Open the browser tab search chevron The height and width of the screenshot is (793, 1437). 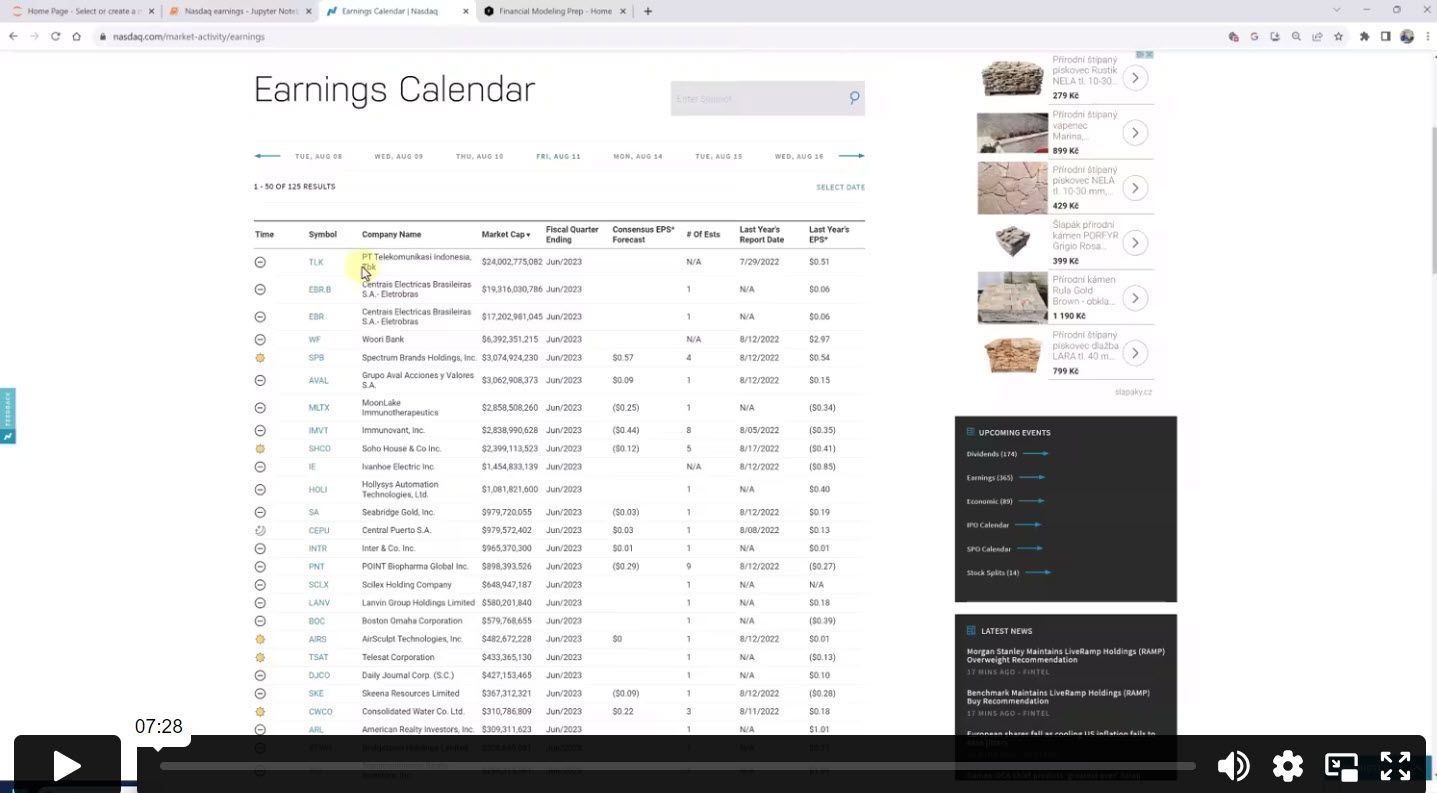click(x=1337, y=10)
